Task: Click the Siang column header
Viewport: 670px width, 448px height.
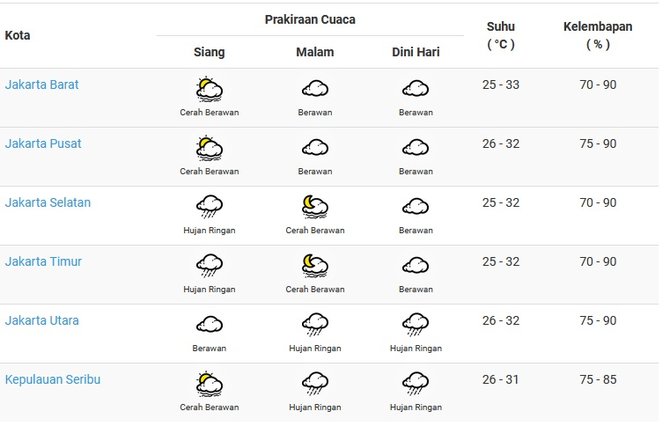Action: coord(209,52)
